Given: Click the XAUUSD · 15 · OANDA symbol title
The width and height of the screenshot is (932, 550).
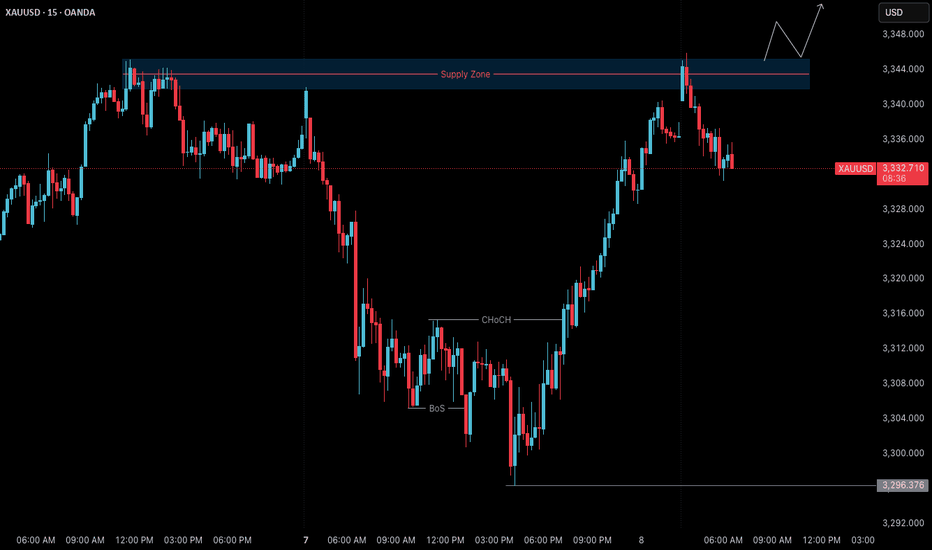Looking at the screenshot, I should [50, 12].
